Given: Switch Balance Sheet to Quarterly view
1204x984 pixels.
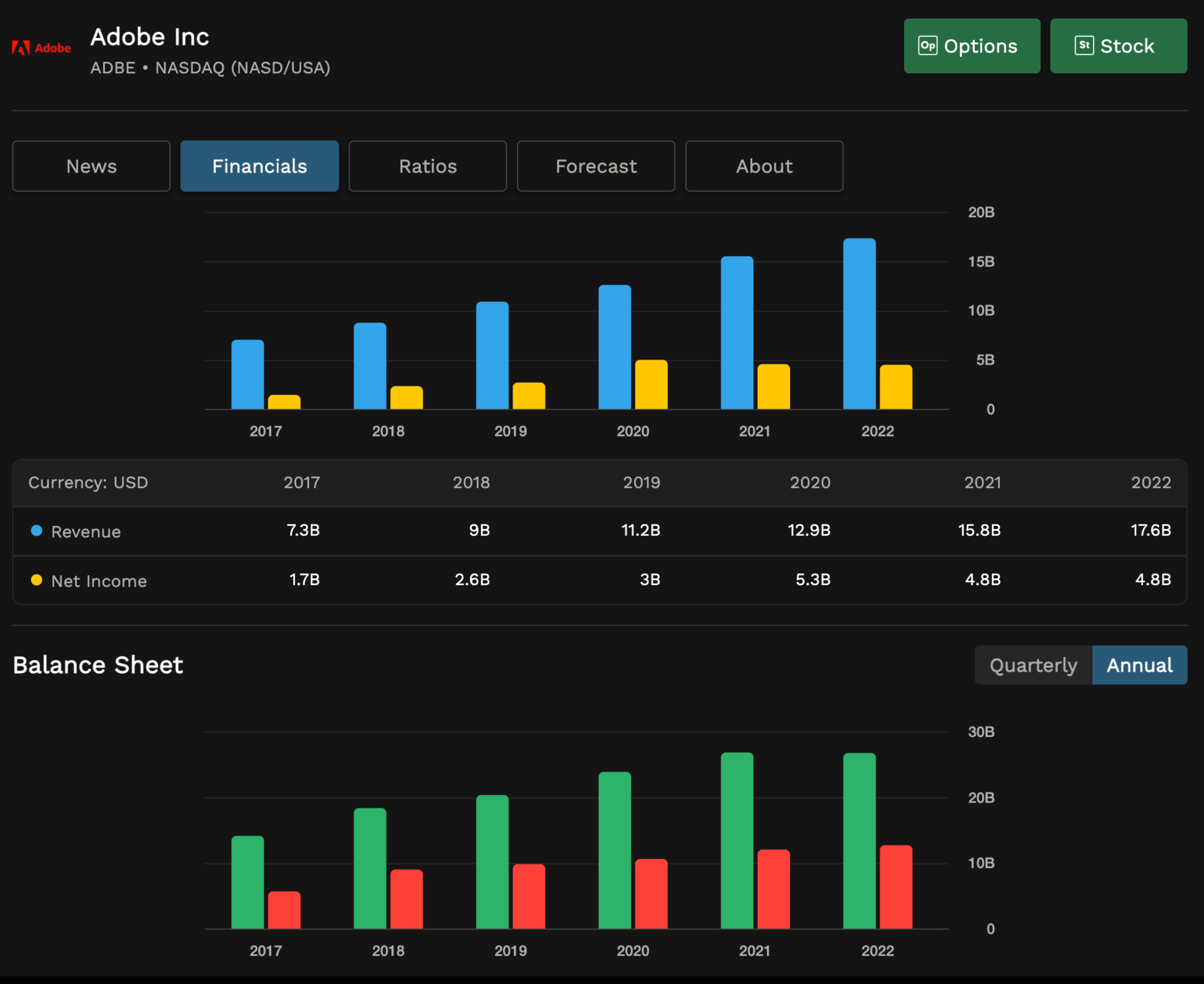Looking at the screenshot, I should (x=1032, y=664).
